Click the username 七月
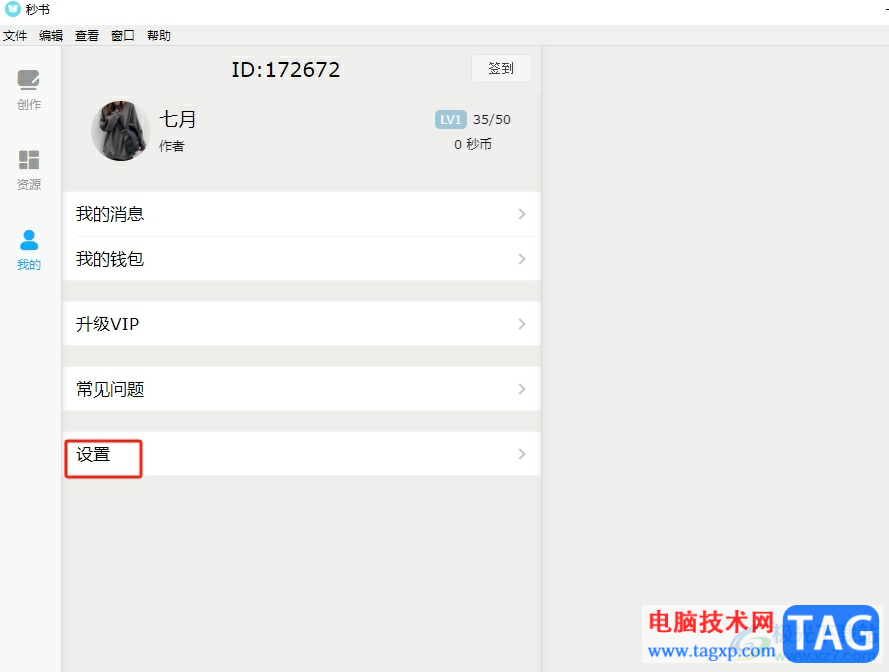This screenshot has width=889, height=672. point(178,120)
